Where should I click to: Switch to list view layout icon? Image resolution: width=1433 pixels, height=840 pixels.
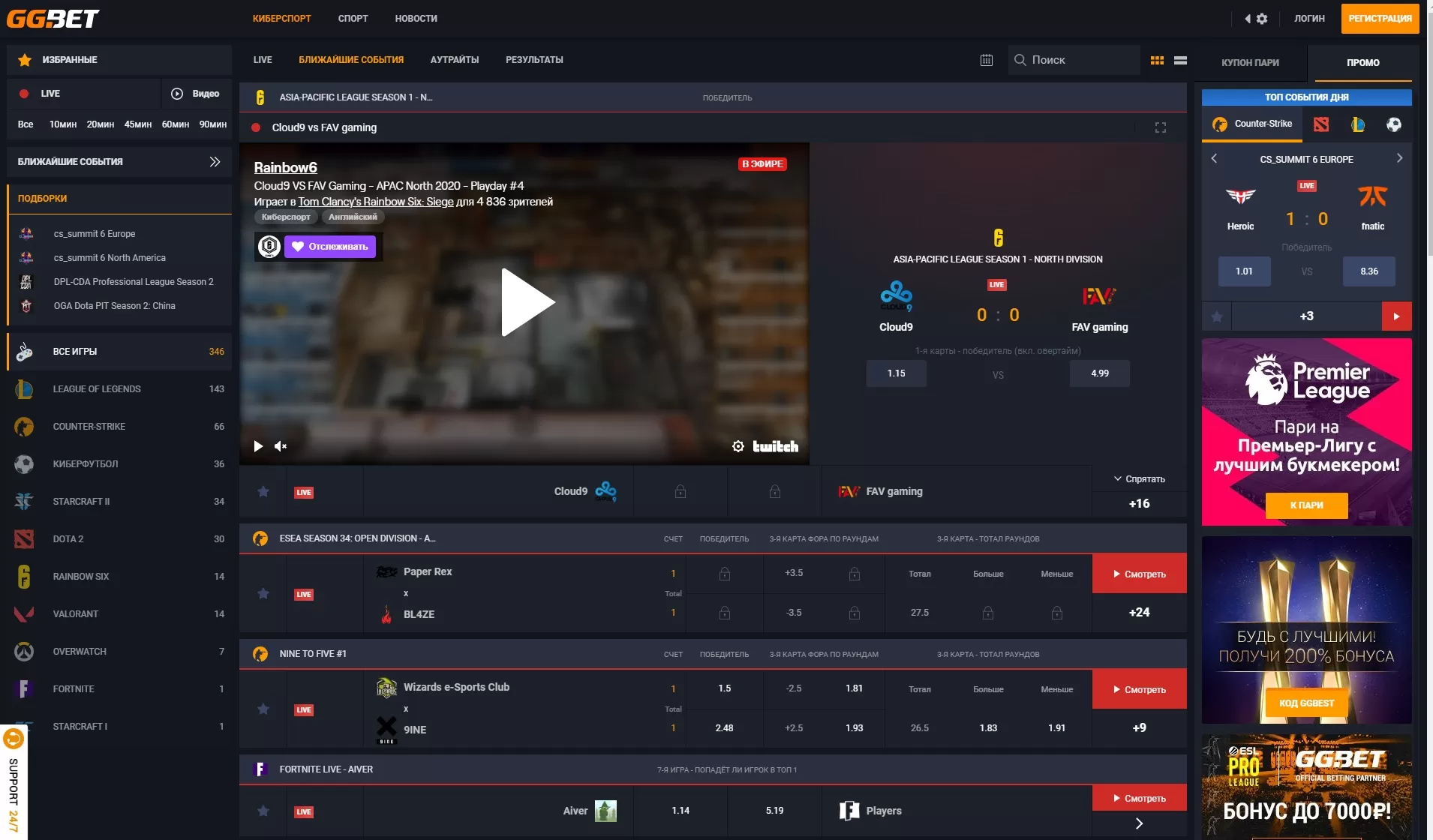[1180, 60]
